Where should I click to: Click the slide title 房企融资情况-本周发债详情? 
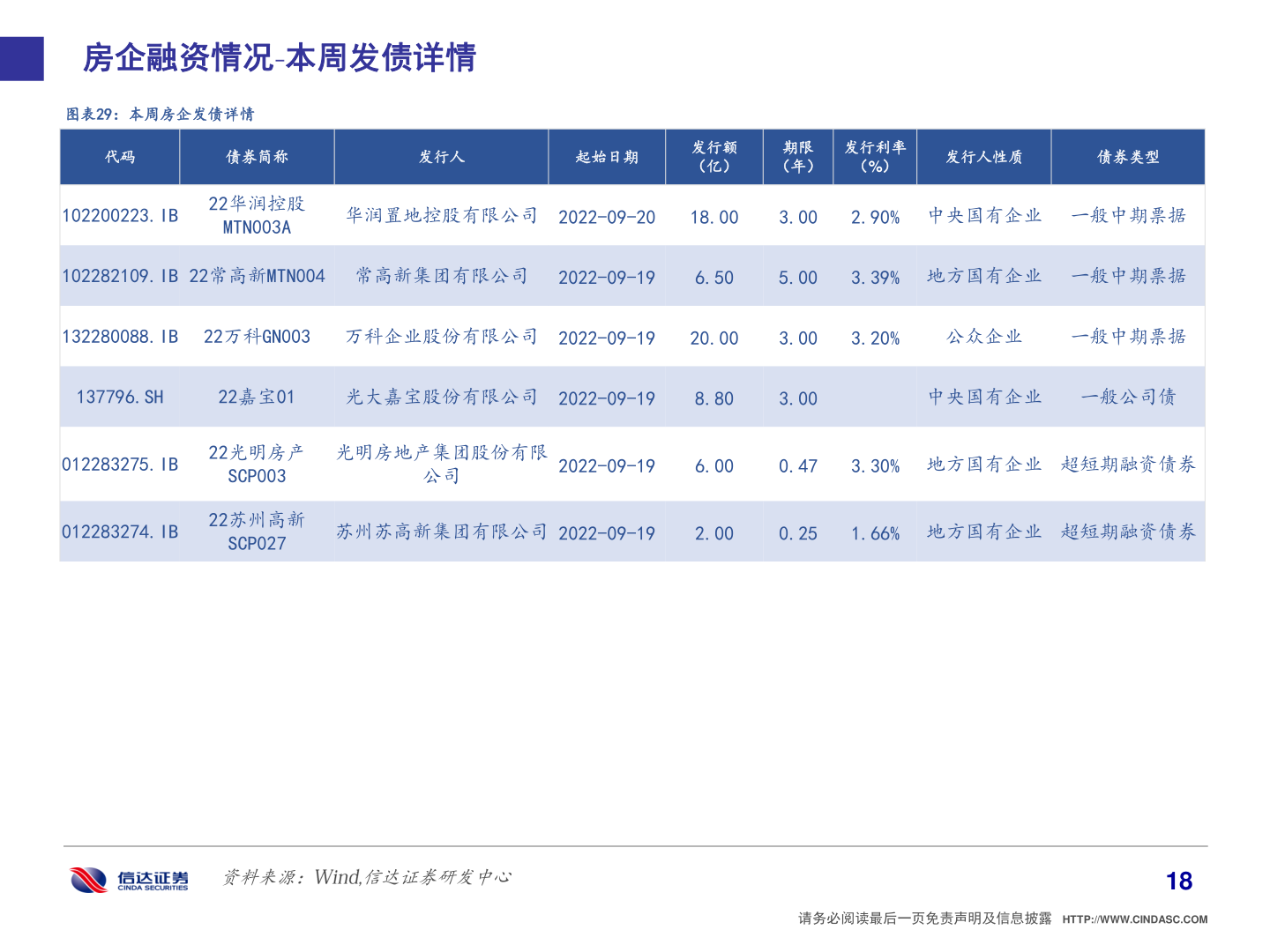(x=280, y=60)
